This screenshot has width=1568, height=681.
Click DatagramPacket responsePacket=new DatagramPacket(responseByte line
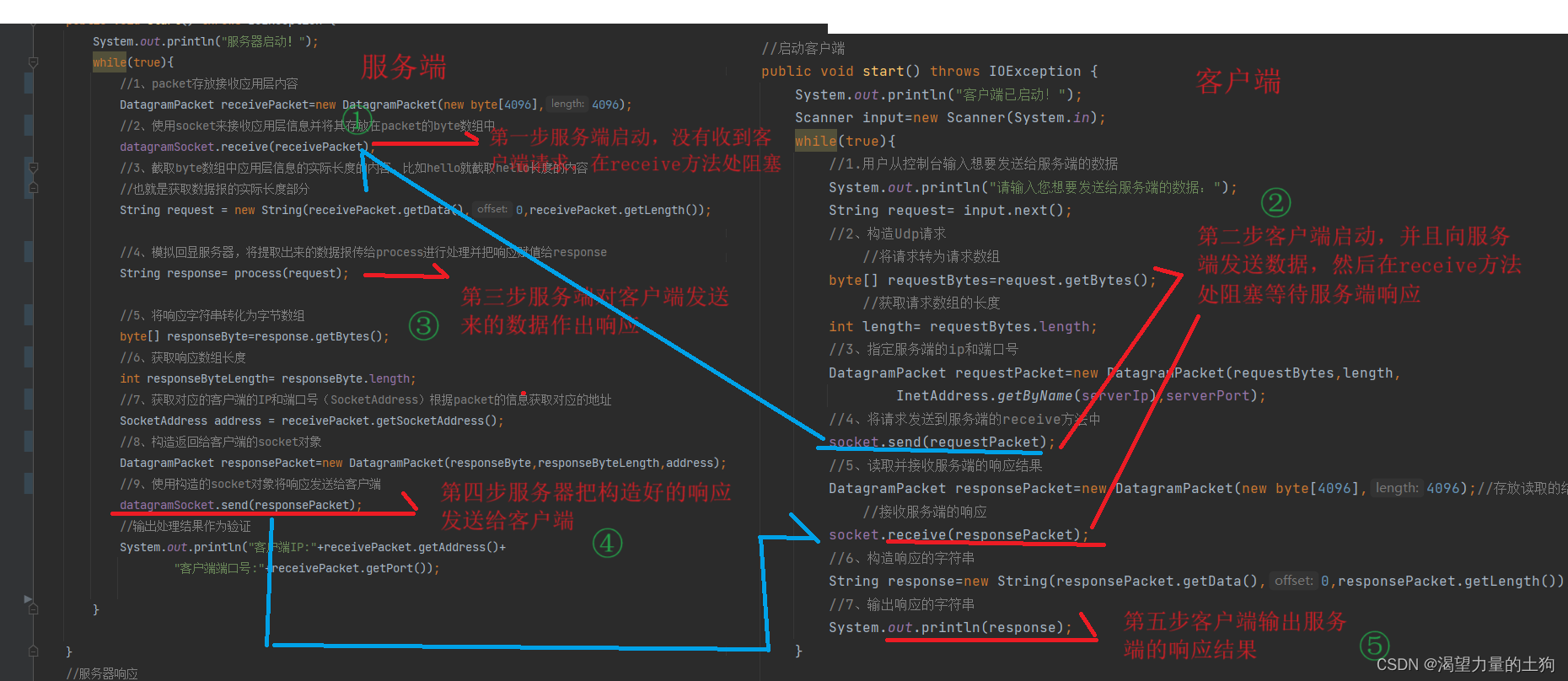[x=422, y=463]
